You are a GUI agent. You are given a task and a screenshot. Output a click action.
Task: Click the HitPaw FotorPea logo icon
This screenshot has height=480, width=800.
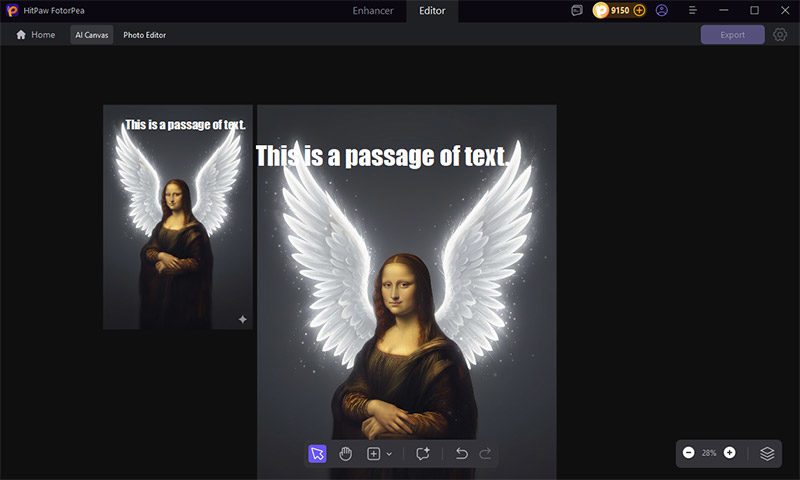(x=12, y=10)
